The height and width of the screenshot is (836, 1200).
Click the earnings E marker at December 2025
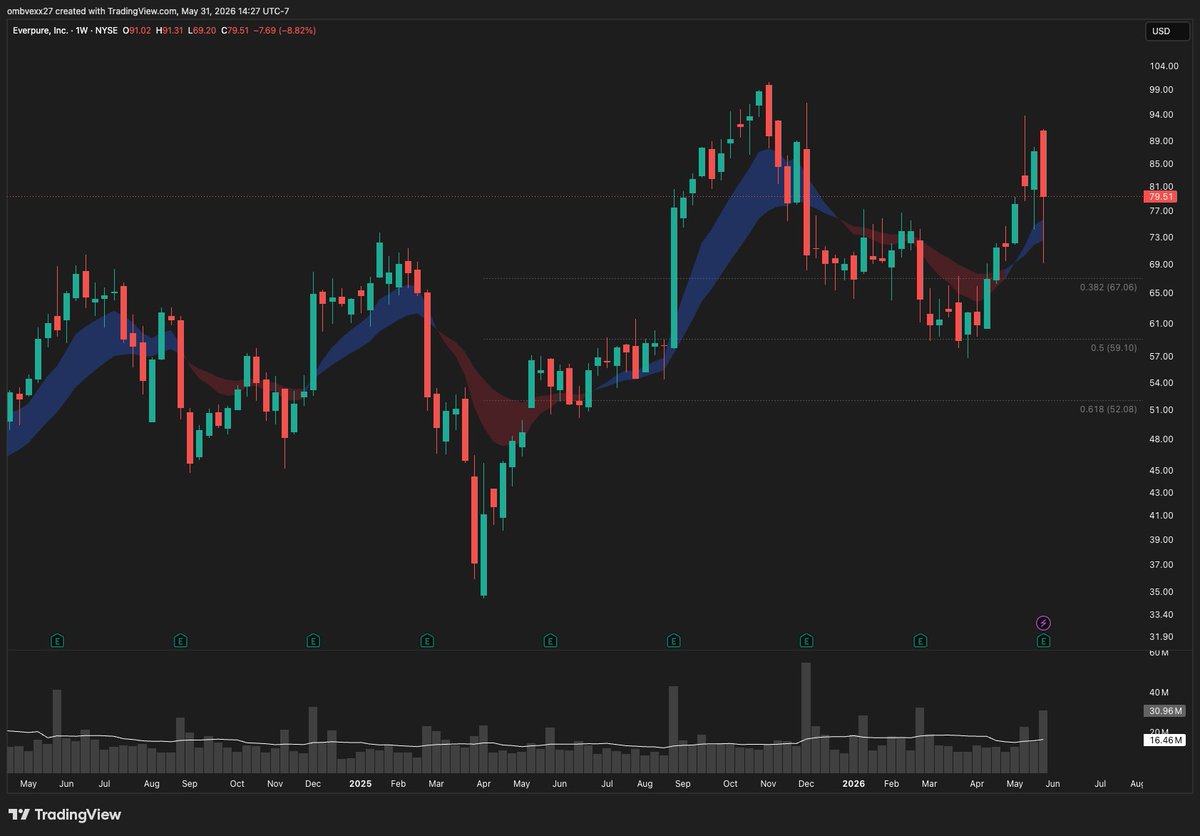805,640
